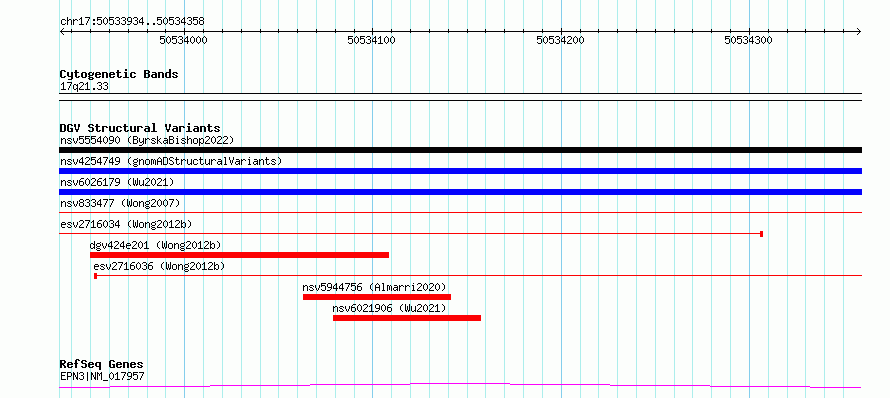Click the 17q21.33 band label
Screen dimensions: 890x398
click(84, 87)
